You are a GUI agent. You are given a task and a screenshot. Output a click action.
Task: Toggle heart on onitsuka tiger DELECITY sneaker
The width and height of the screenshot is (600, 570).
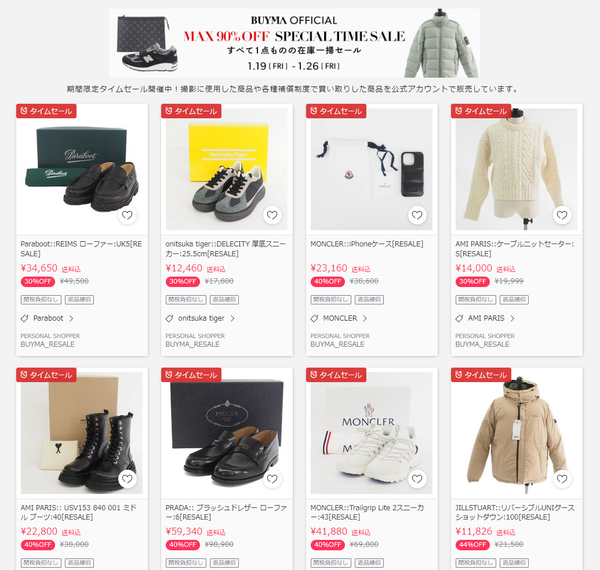pos(272,215)
